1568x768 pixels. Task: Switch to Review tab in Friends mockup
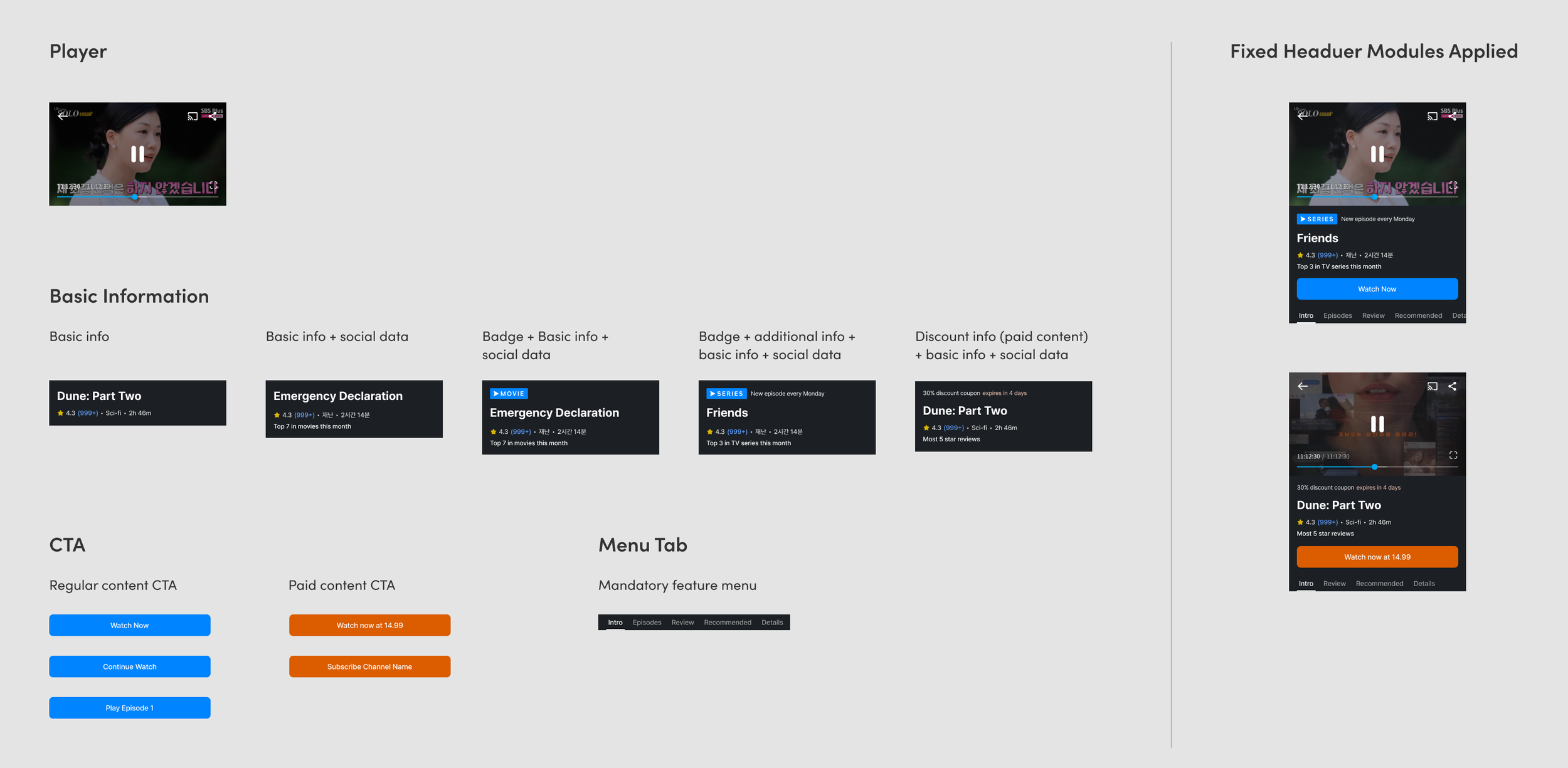[1372, 316]
